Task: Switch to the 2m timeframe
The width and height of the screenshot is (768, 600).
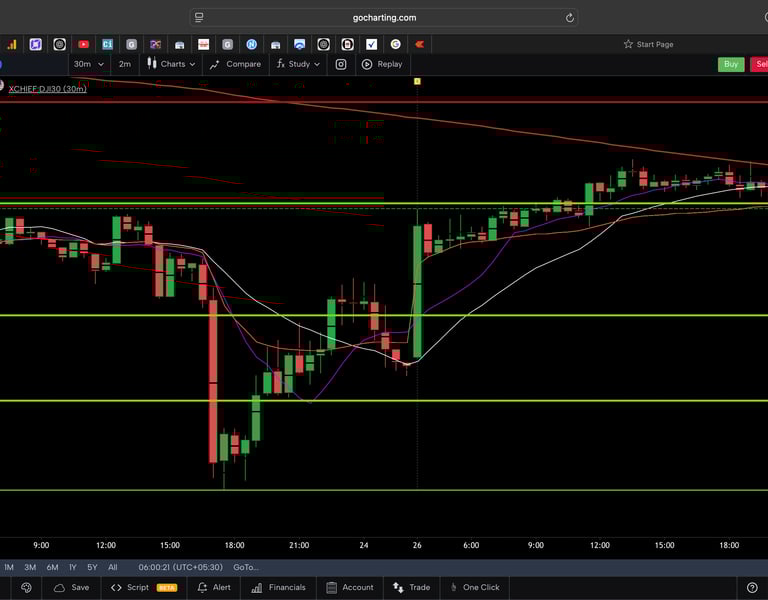Action: pyautogui.click(x=125, y=64)
